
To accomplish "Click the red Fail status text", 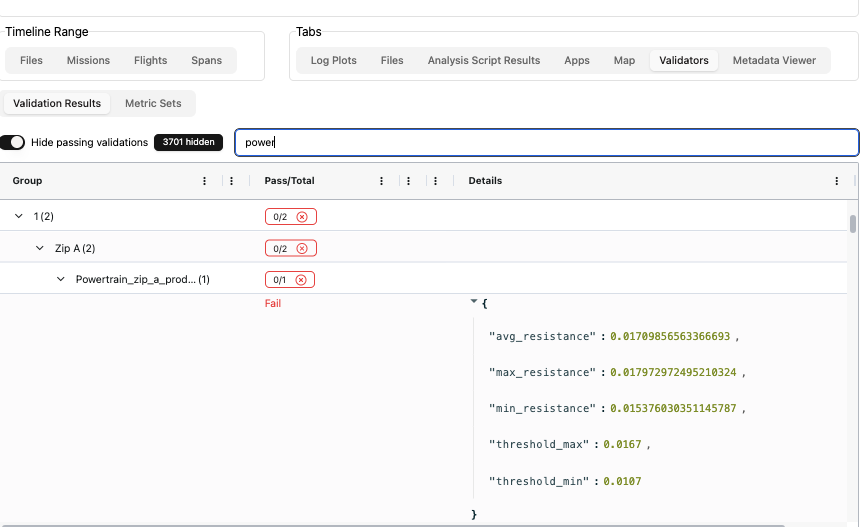I will tap(272, 304).
